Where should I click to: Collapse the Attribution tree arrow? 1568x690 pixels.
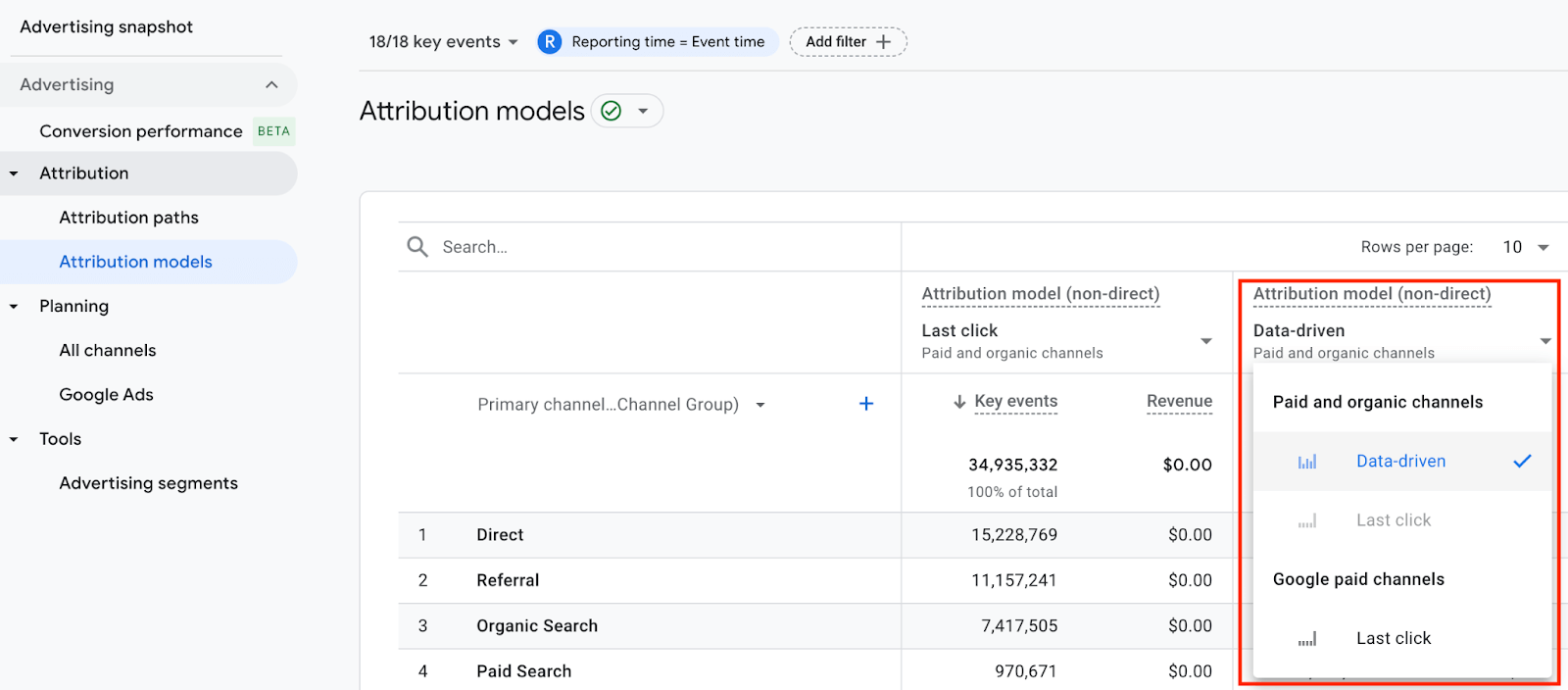pyautogui.click(x=14, y=173)
